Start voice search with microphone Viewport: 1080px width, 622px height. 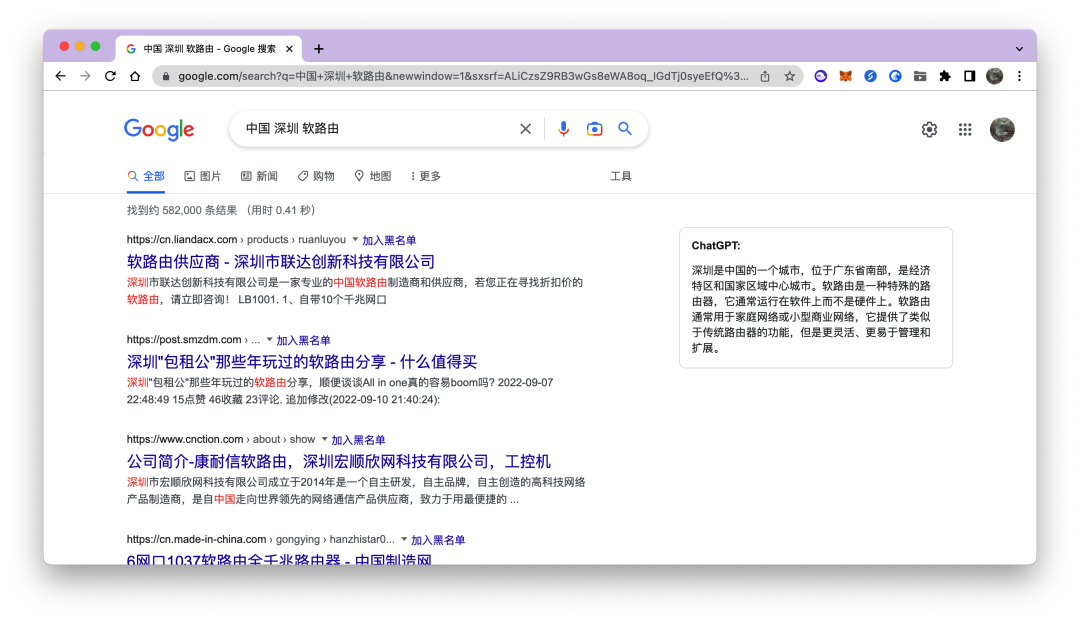563,129
